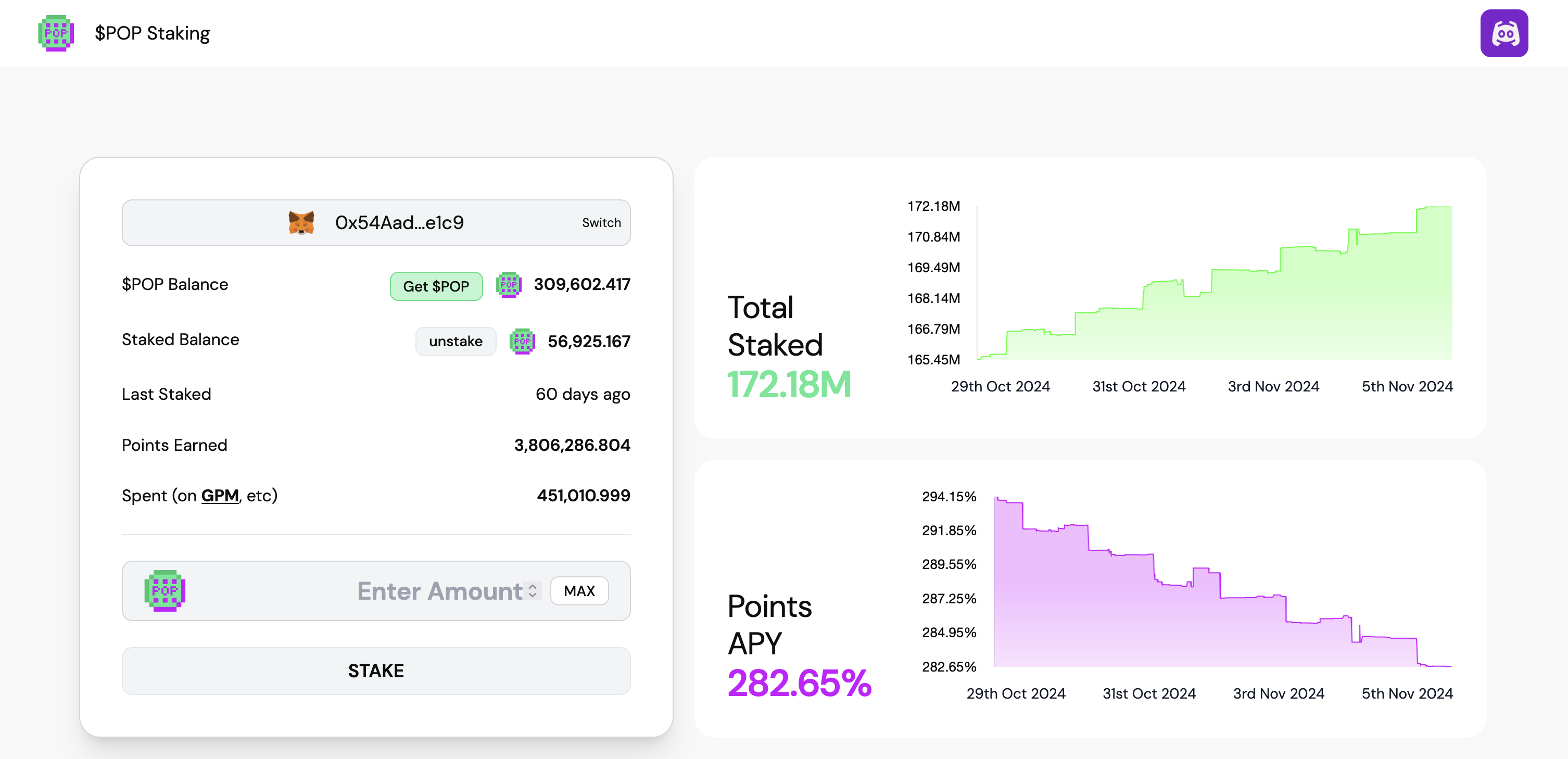
Task: Click the Last Staked label
Action: pos(166,395)
